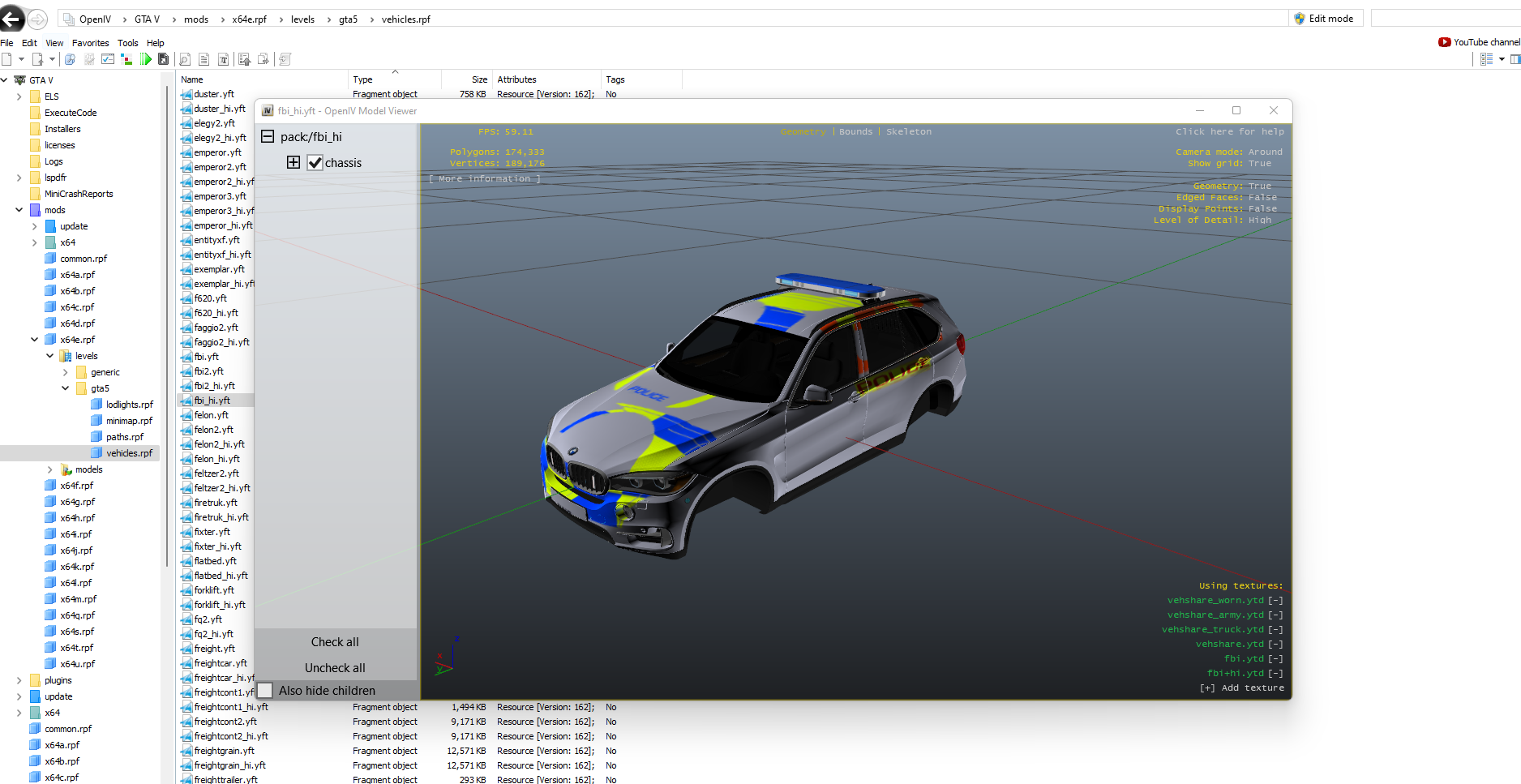Click the new blank document toolbar icon

(7, 59)
